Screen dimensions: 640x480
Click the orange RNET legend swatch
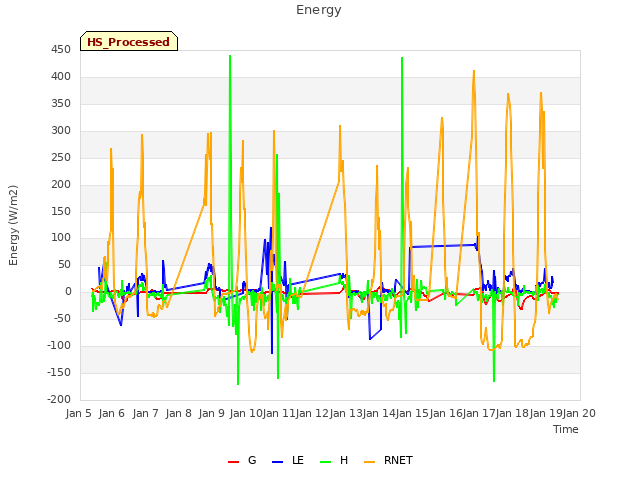coord(369,462)
